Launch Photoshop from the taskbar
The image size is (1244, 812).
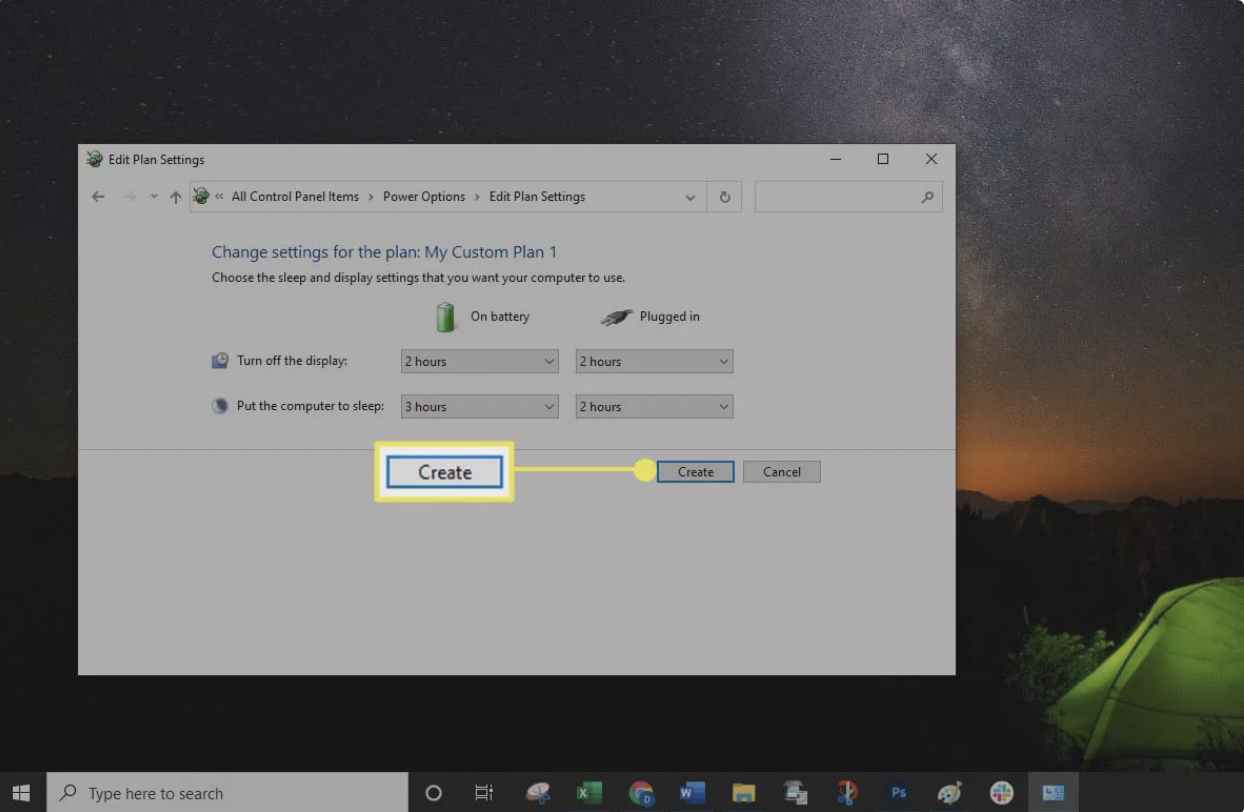(898, 793)
